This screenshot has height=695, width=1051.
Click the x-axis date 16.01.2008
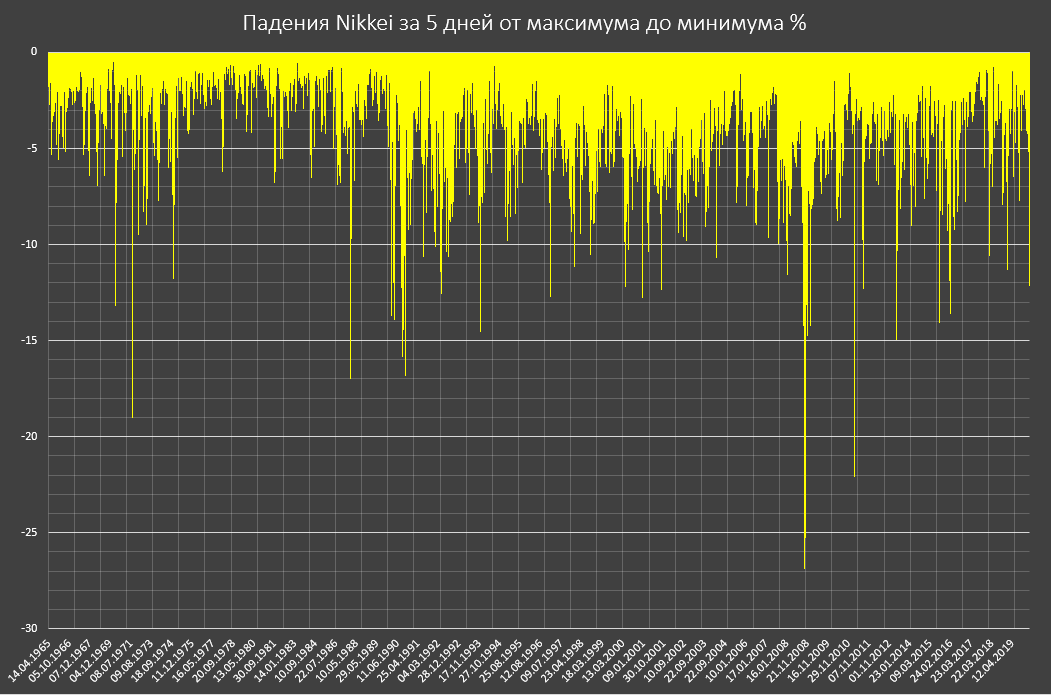coord(765,661)
